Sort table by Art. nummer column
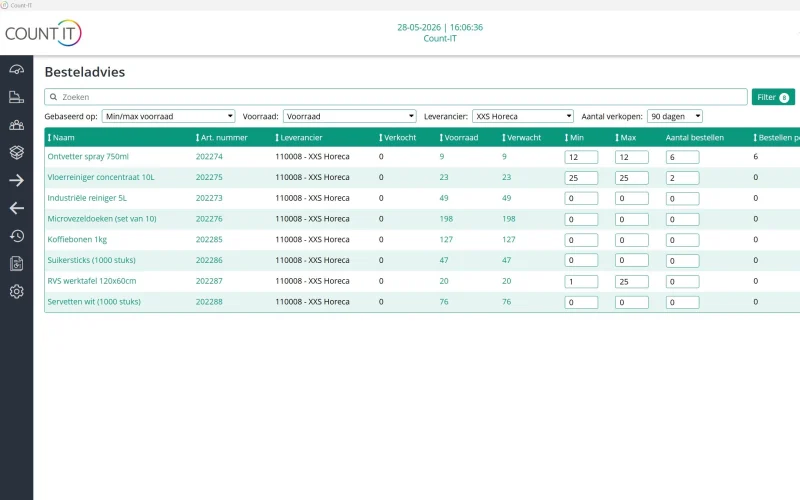800x500 pixels. pos(221,138)
